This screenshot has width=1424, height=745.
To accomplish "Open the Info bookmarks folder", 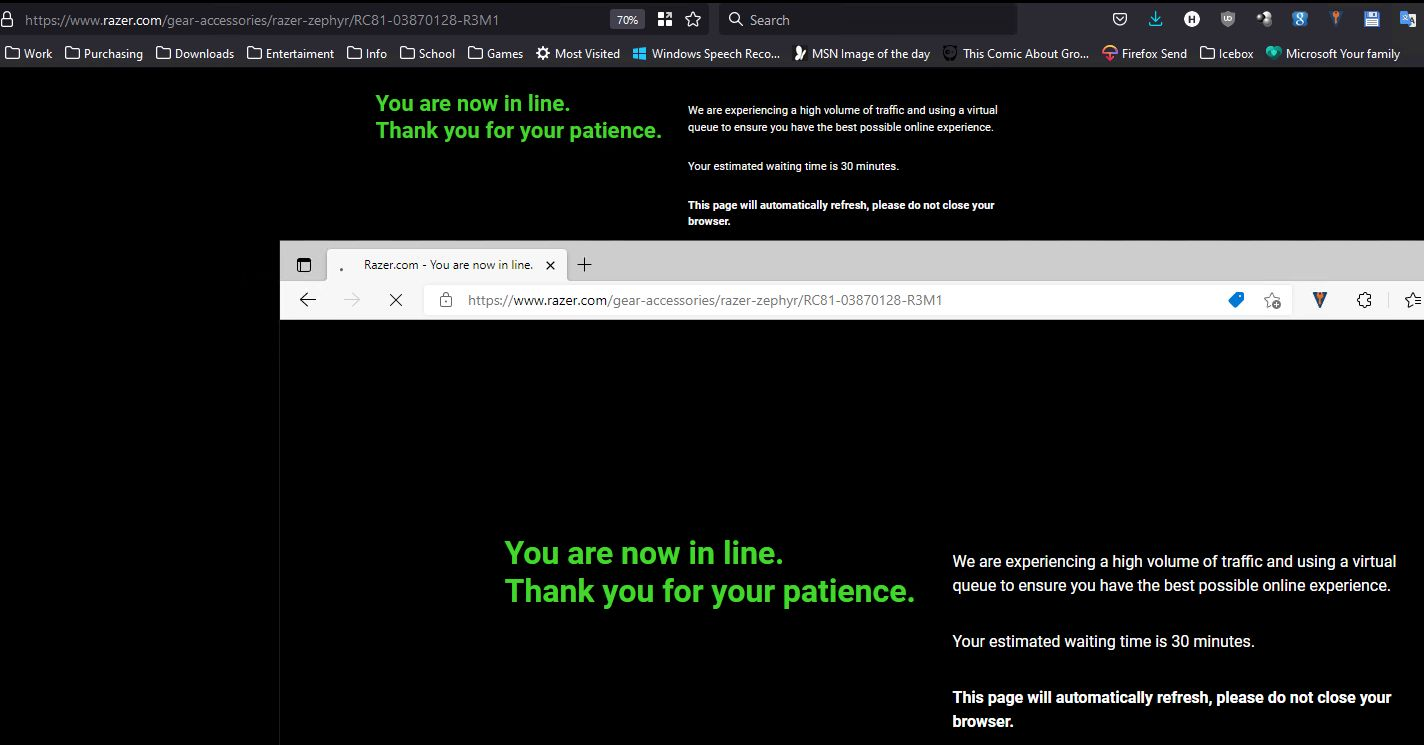I will point(367,53).
